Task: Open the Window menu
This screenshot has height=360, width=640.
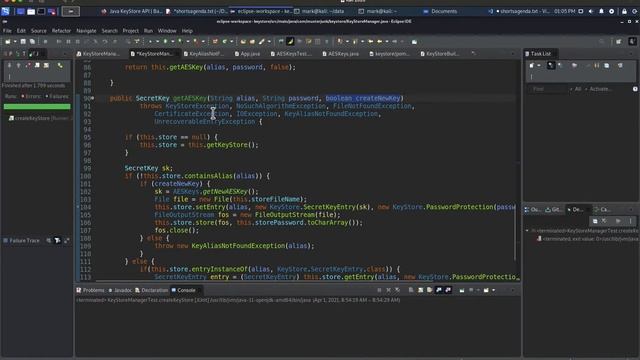Action: coord(167,31)
